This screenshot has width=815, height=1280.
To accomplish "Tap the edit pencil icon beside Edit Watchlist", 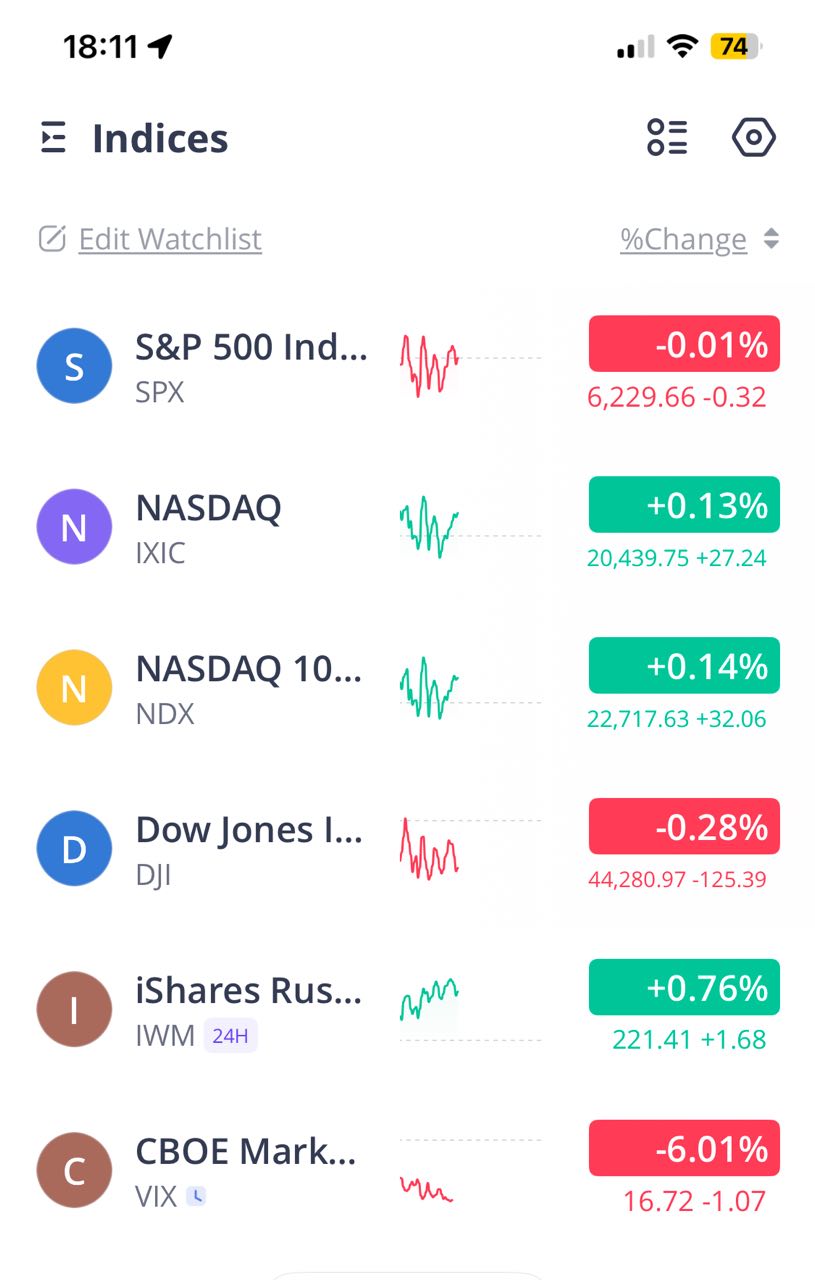I will click(52, 239).
